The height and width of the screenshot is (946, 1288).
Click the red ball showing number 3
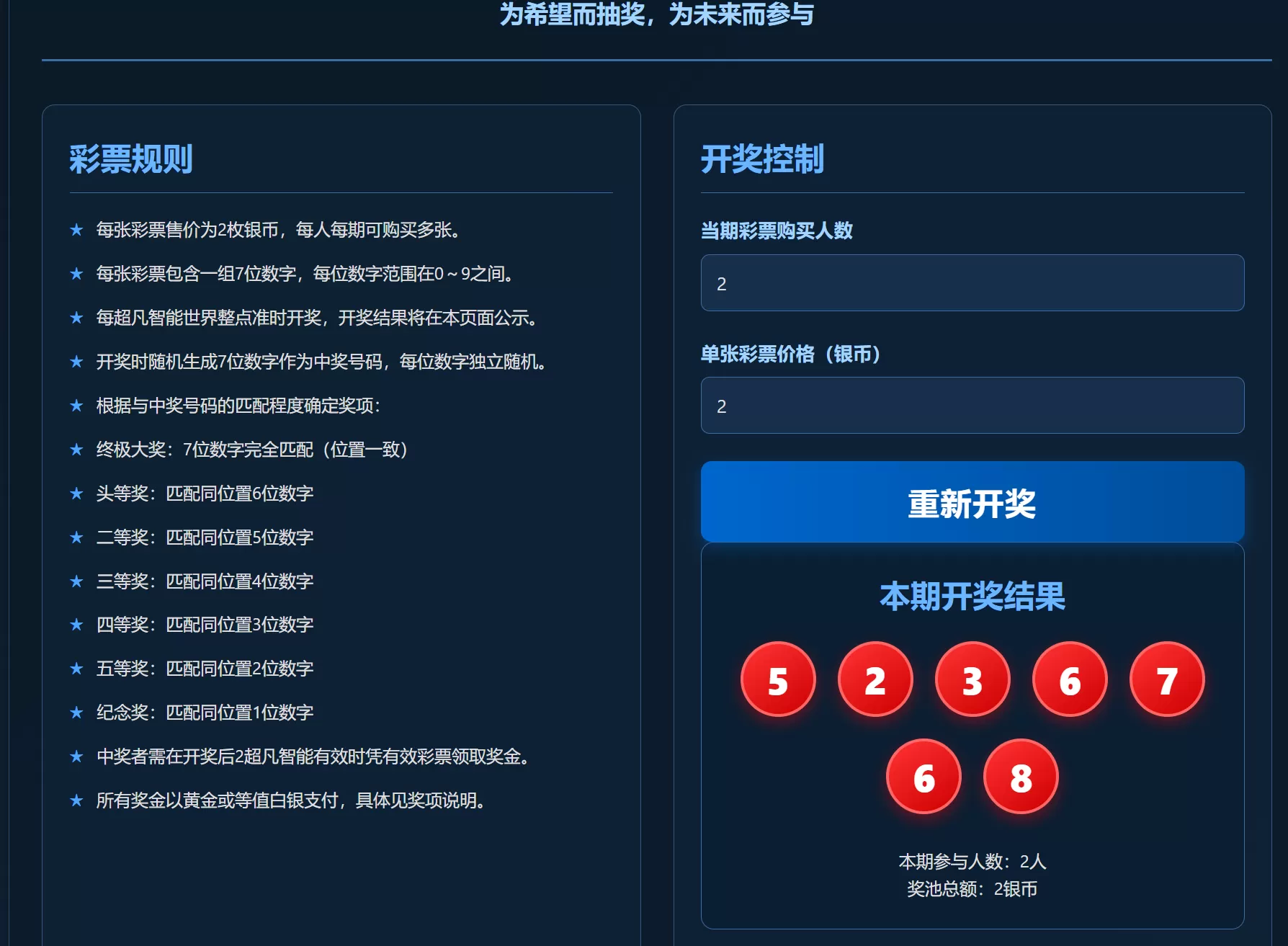pos(972,678)
